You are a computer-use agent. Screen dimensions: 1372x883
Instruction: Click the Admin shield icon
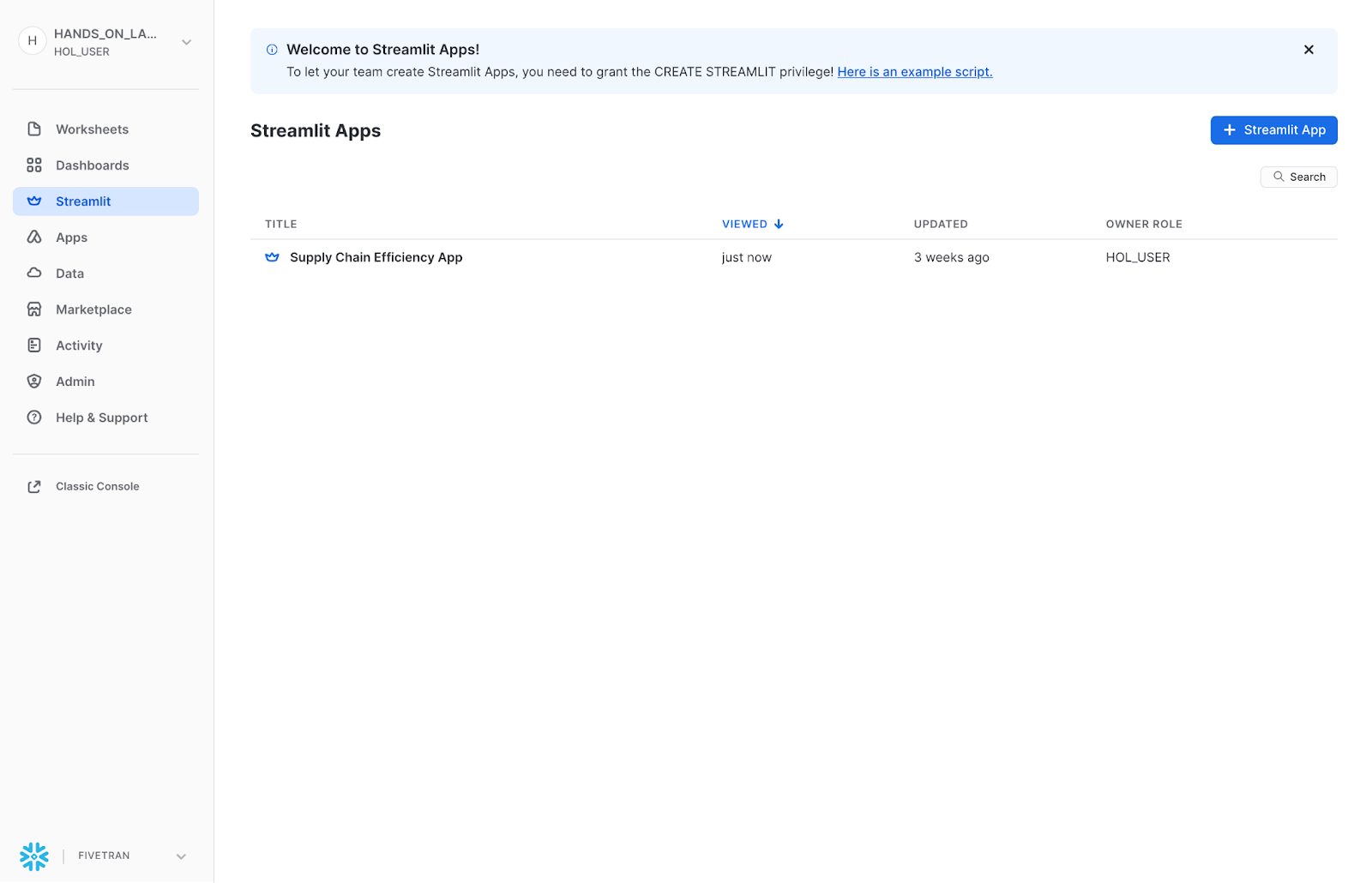(34, 381)
